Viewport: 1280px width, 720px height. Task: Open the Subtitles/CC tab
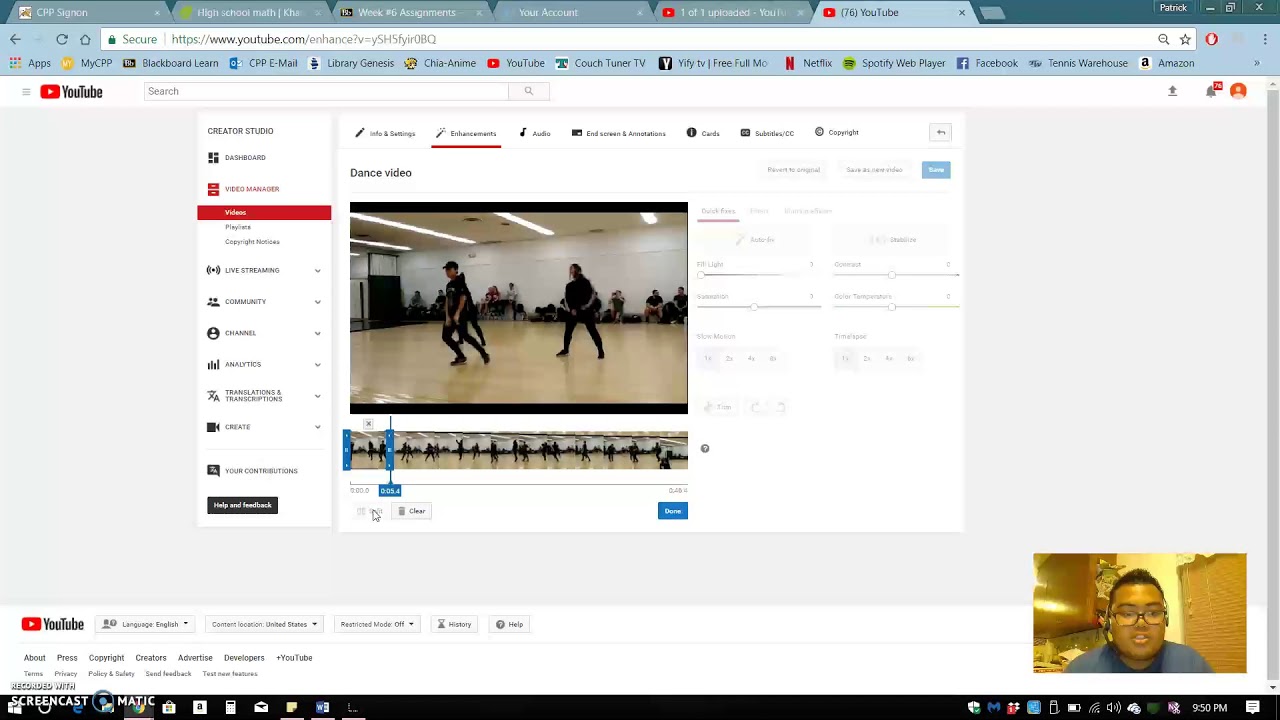(767, 133)
